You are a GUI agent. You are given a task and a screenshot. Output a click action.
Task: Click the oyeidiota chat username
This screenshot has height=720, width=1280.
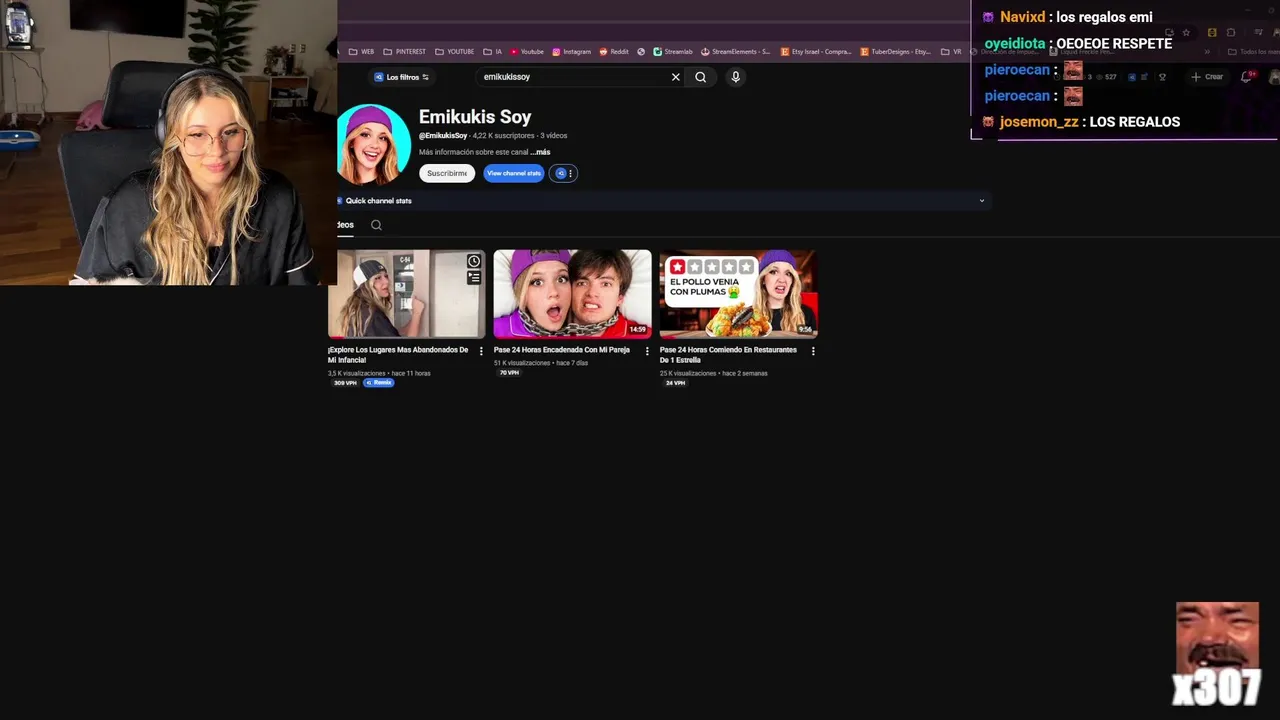pos(1015,44)
